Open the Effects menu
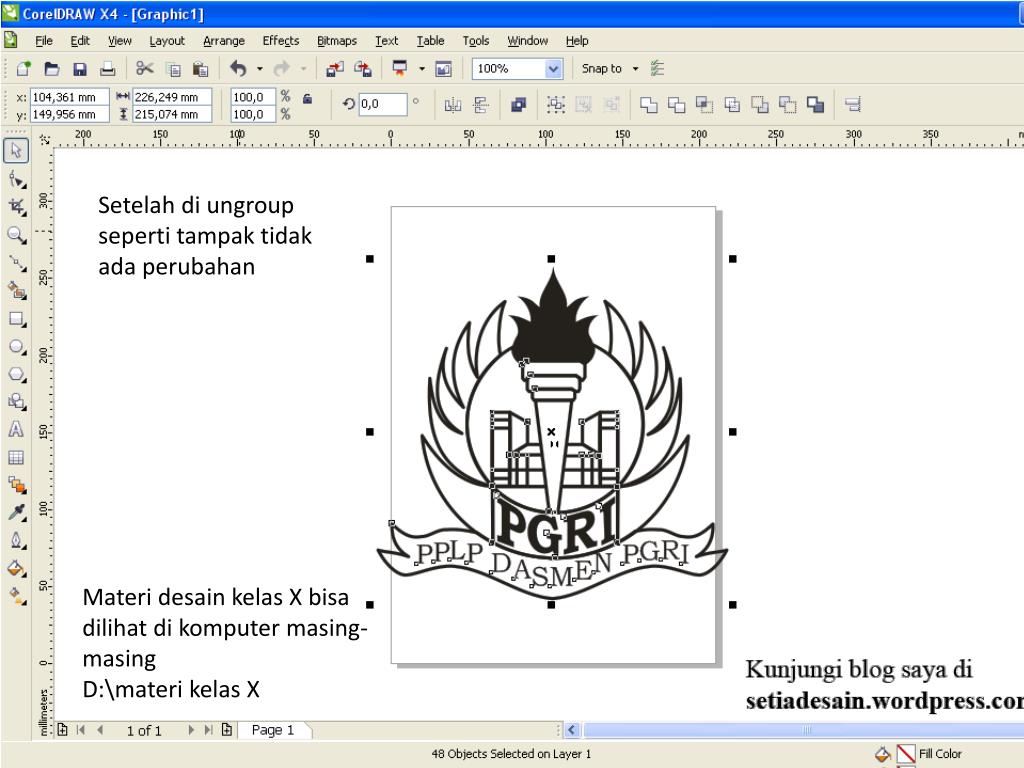Image resolution: width=1024 pixels, height=768 pixels. (281, 40)
